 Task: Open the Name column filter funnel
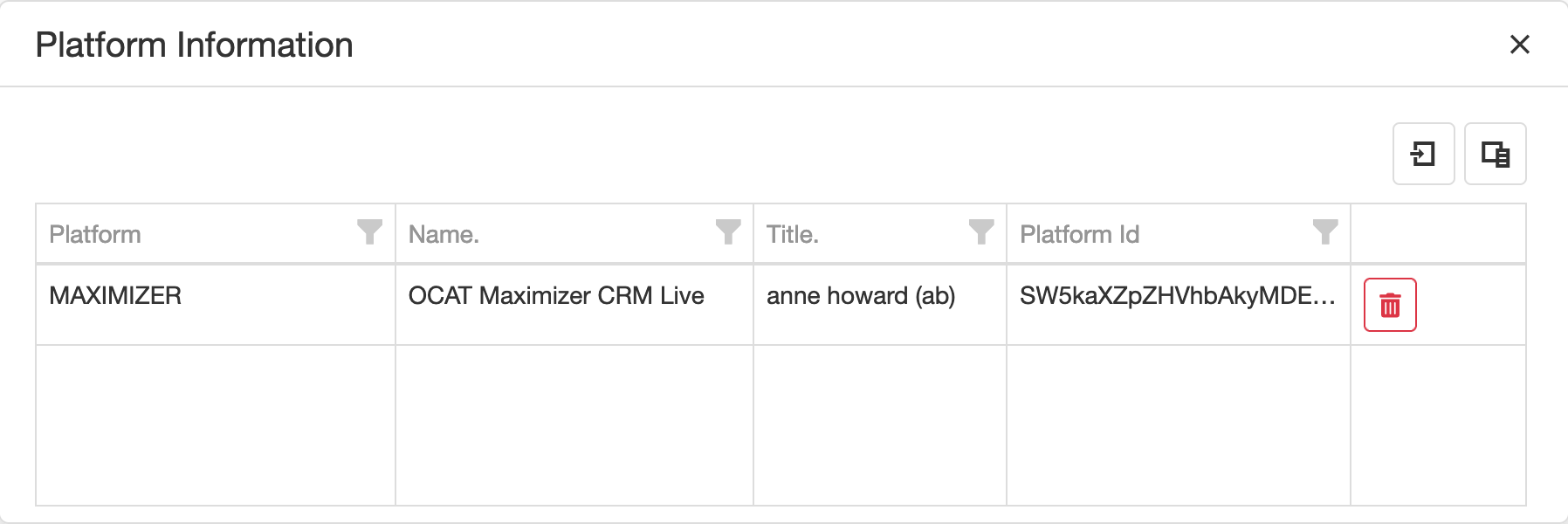(728, 232)
